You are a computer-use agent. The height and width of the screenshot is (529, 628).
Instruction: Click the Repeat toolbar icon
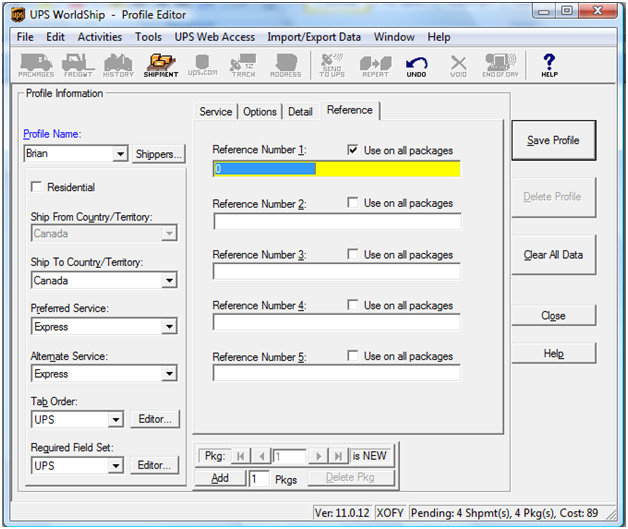tap(375, 65)
